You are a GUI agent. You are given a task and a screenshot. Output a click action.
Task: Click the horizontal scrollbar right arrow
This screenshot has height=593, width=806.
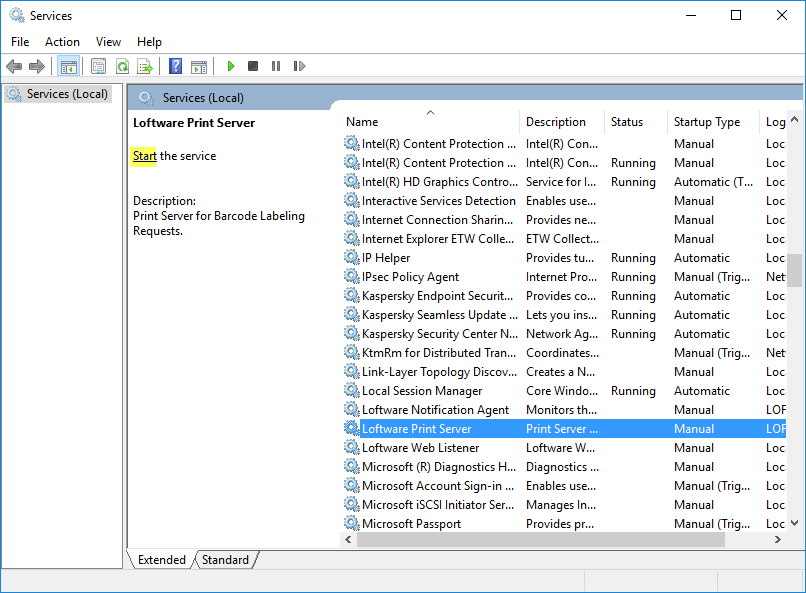coord(778,540)
